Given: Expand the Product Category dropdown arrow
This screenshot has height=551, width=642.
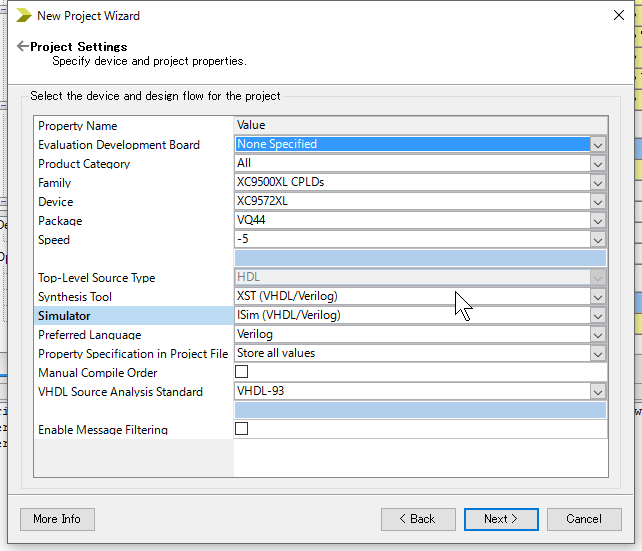Looking at the screenshot, I should tap(597, 164).
